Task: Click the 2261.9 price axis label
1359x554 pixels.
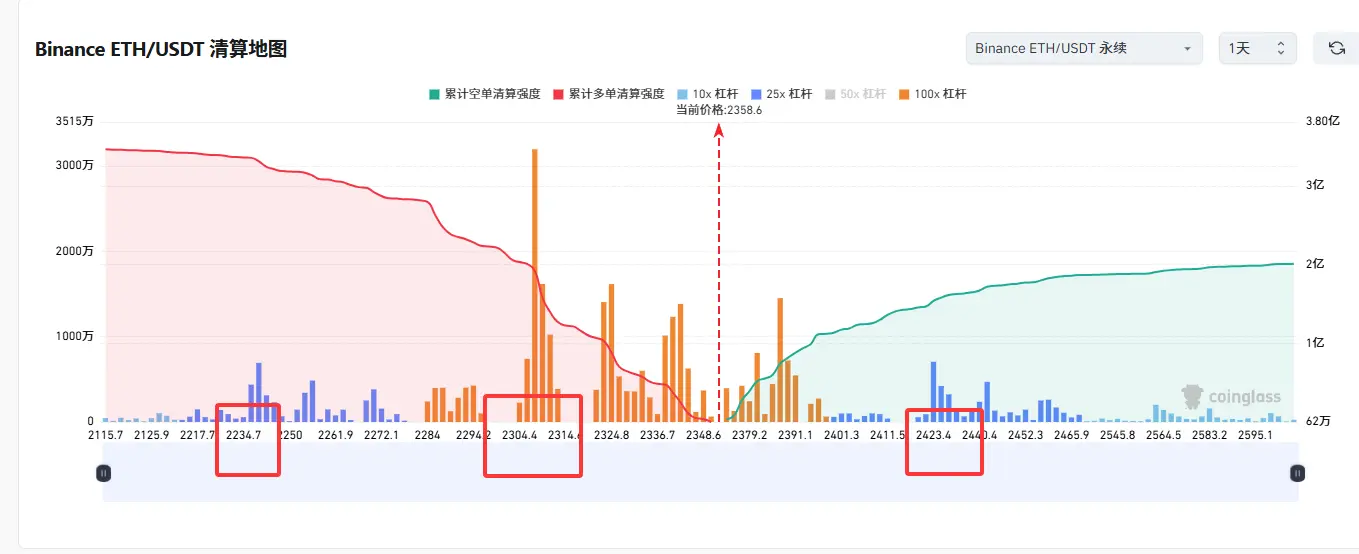Action: [x=334, y=435]
